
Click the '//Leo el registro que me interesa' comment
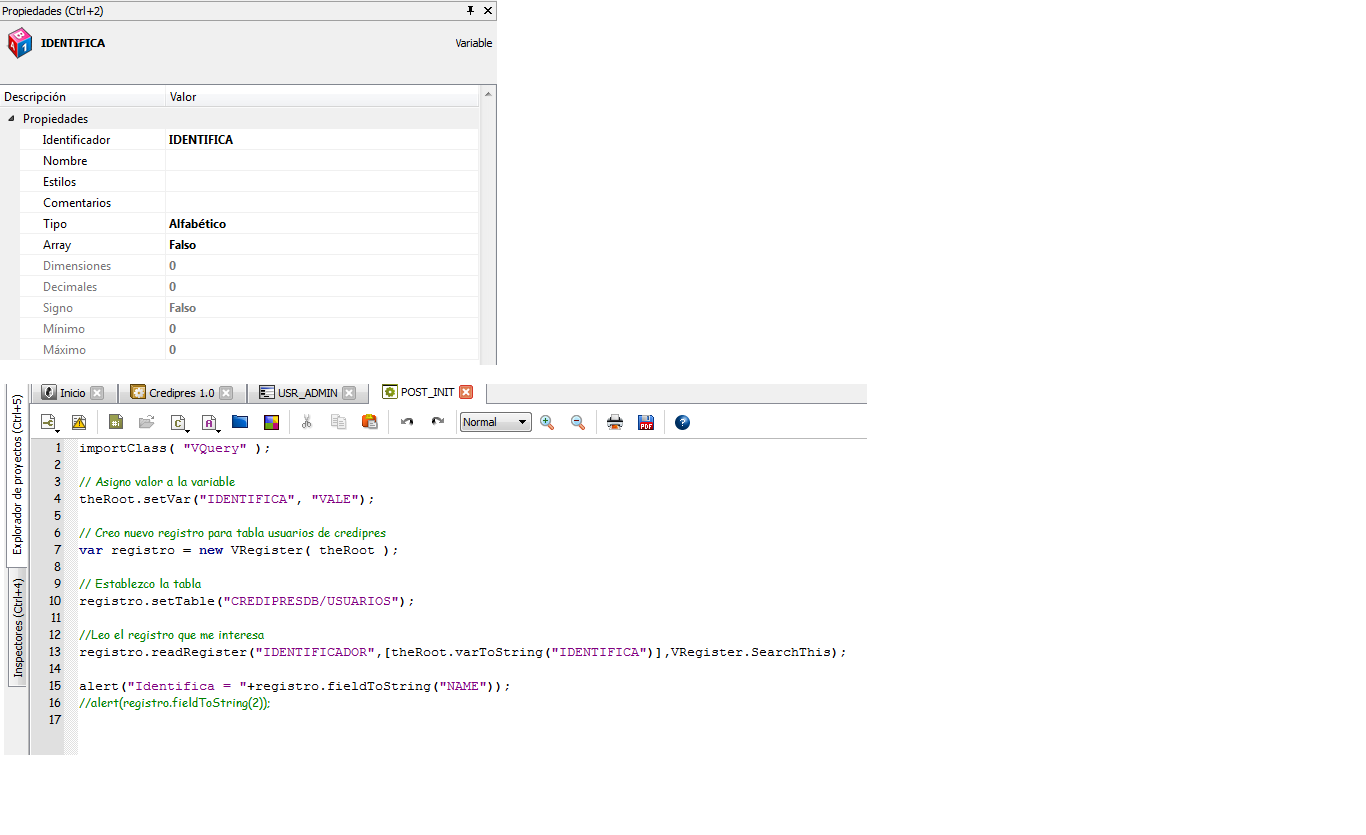click(171, 635)
